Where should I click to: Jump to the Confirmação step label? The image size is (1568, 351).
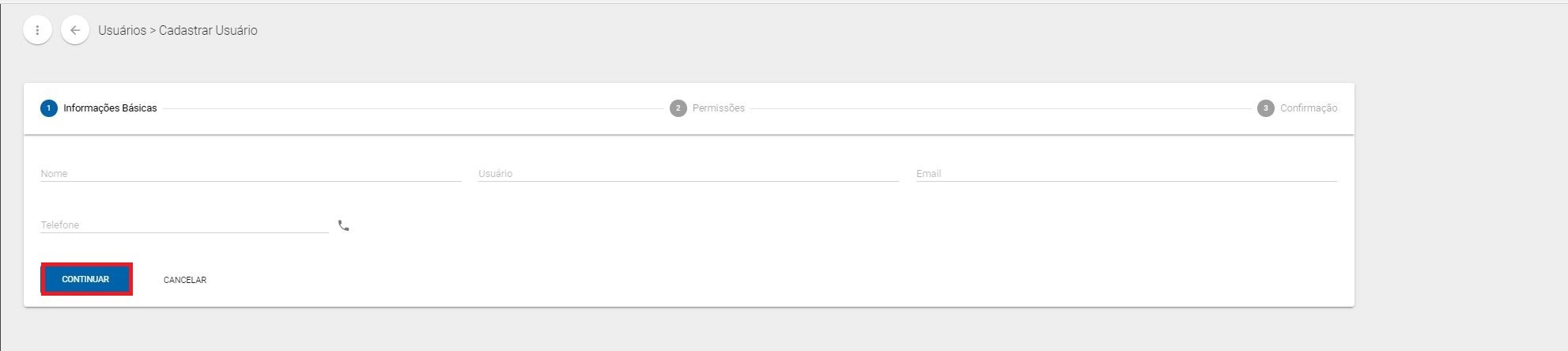1308,108
